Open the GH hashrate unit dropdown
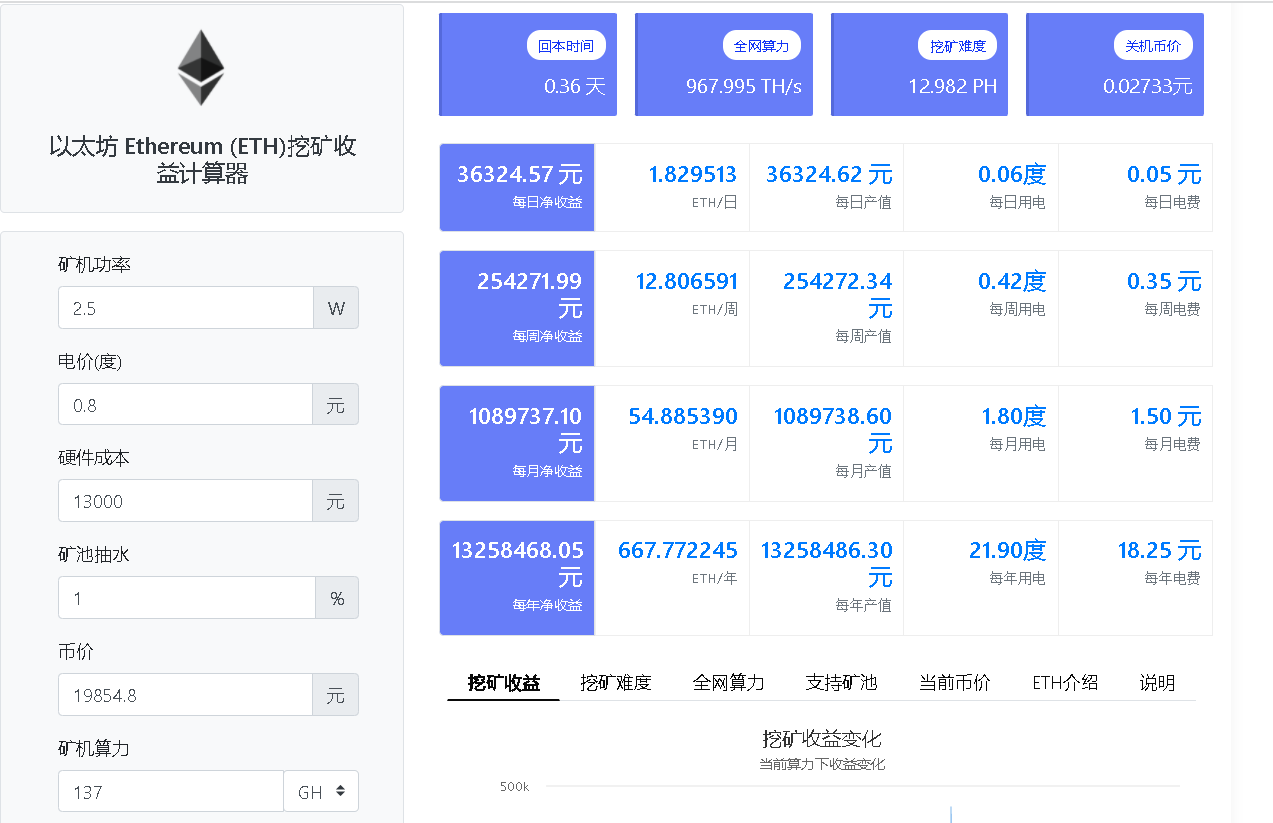 click(321, 790)
